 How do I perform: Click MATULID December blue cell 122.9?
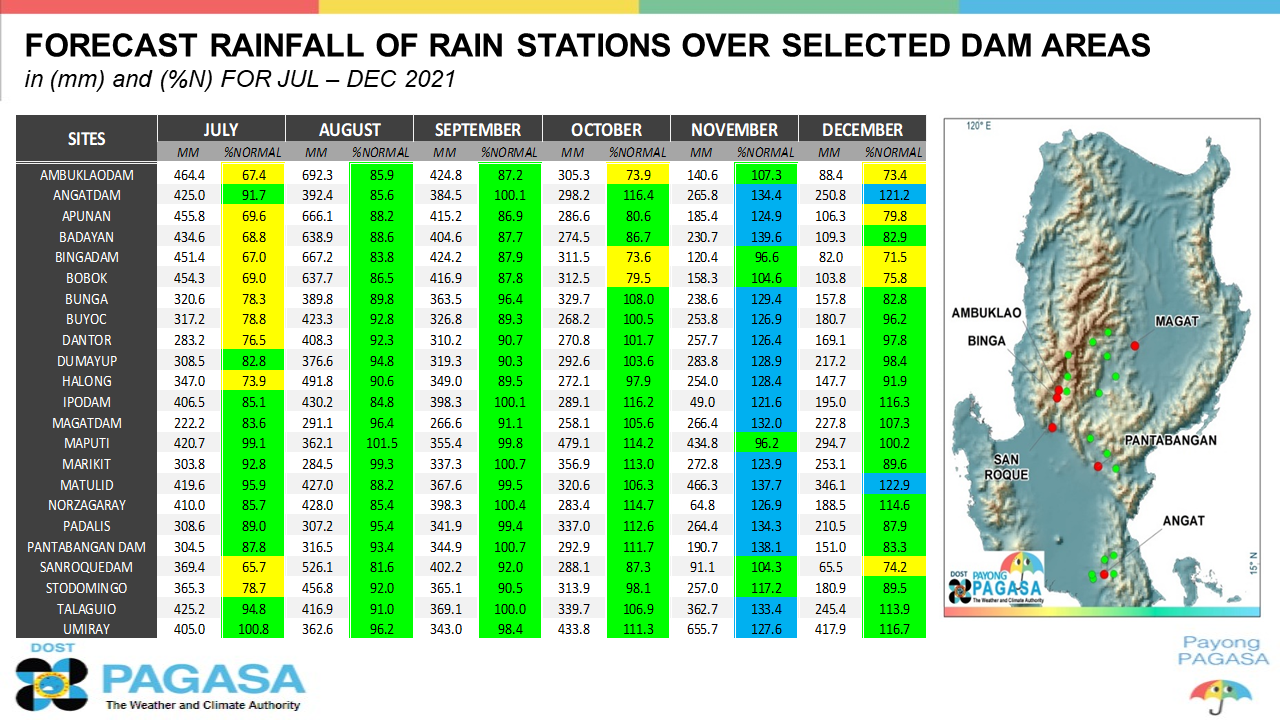(x=894, y=485)
